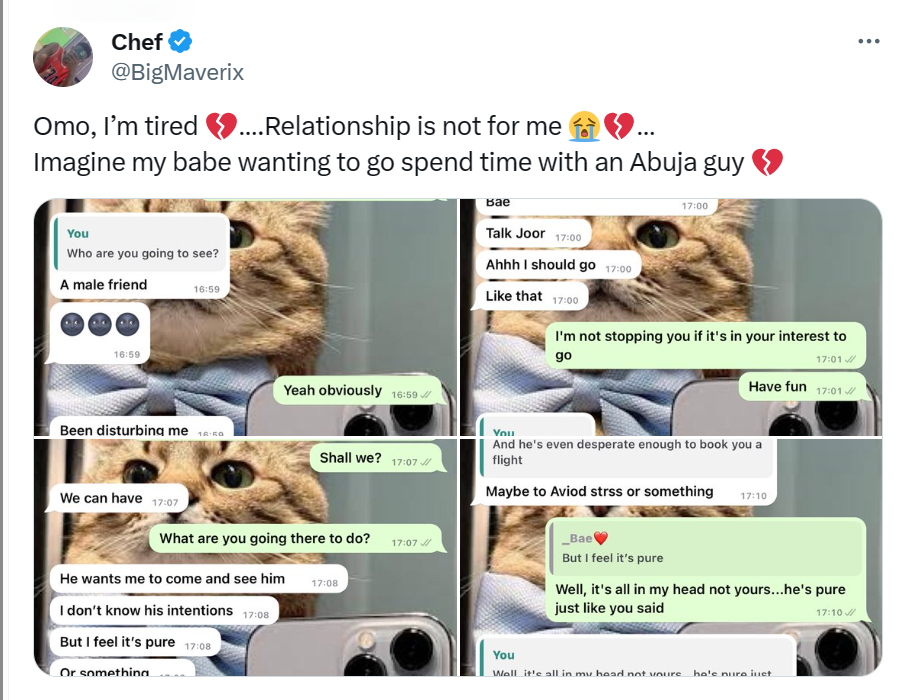Screen dimensions: 906x700
Task: Click the "_Bae" quoted reply header
Action: coord(586,539)
